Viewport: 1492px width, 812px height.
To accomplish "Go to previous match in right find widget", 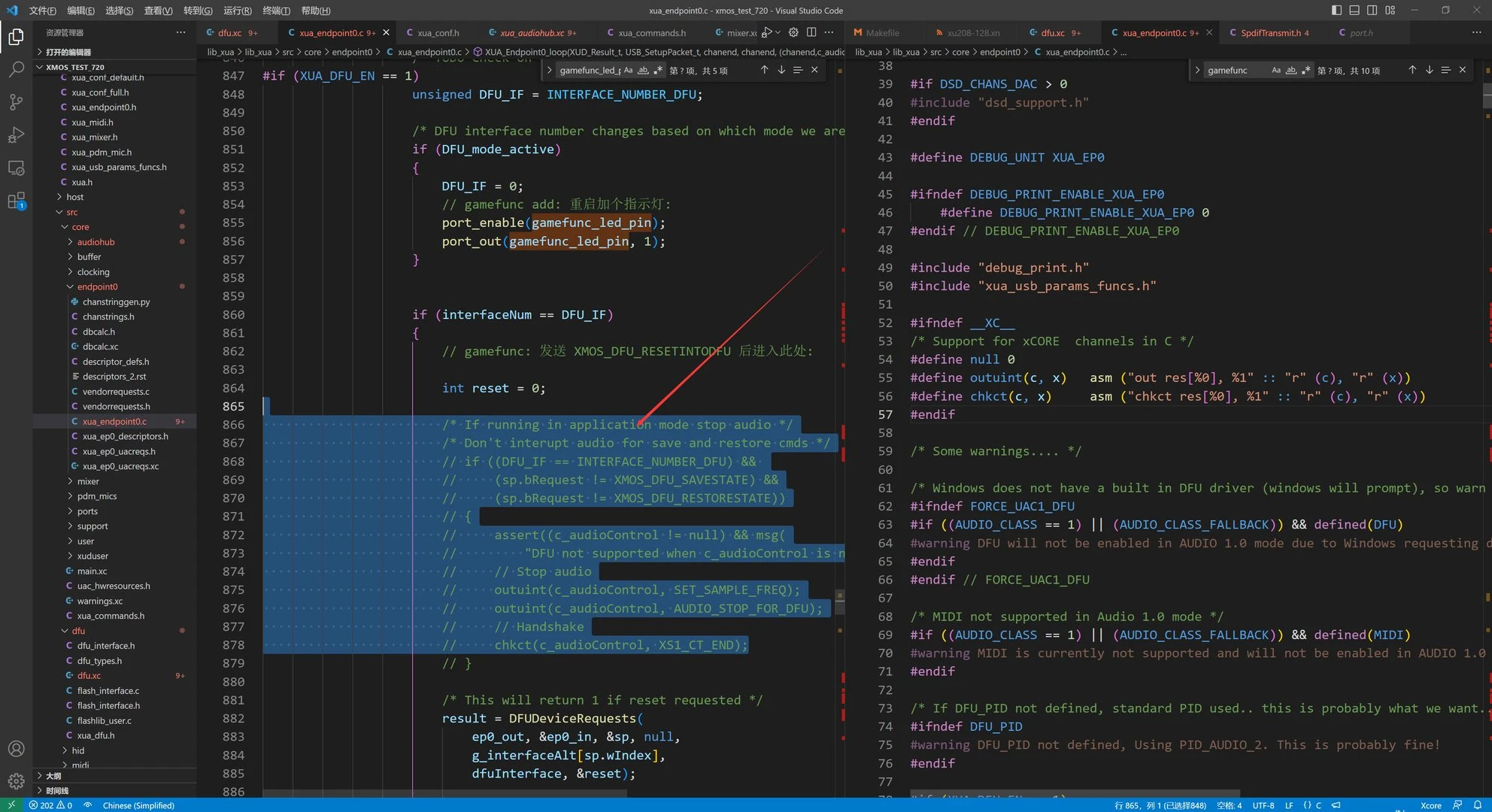I will [x=1412, y=70].
